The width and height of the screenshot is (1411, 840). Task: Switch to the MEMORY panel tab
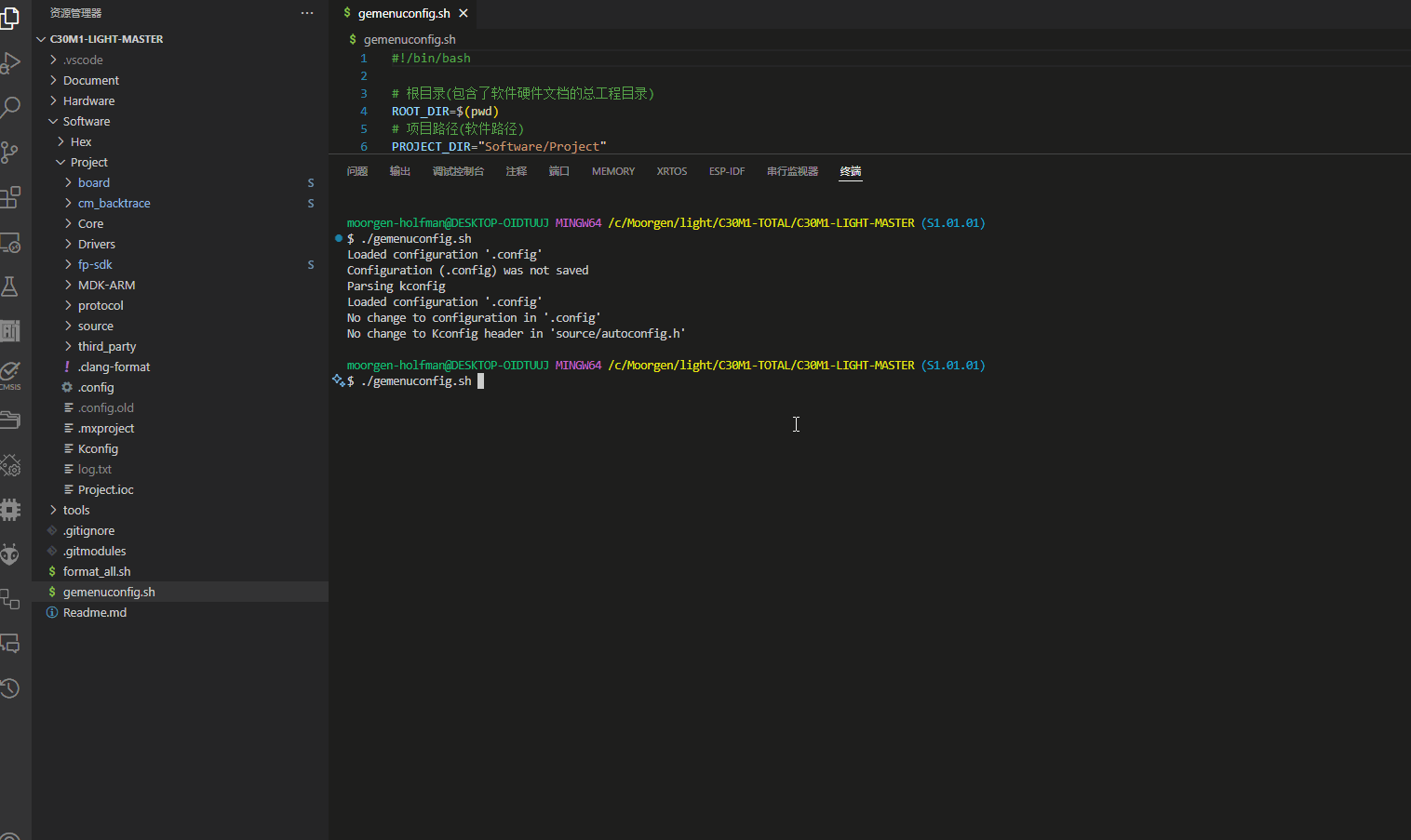(x=612, y=171)
